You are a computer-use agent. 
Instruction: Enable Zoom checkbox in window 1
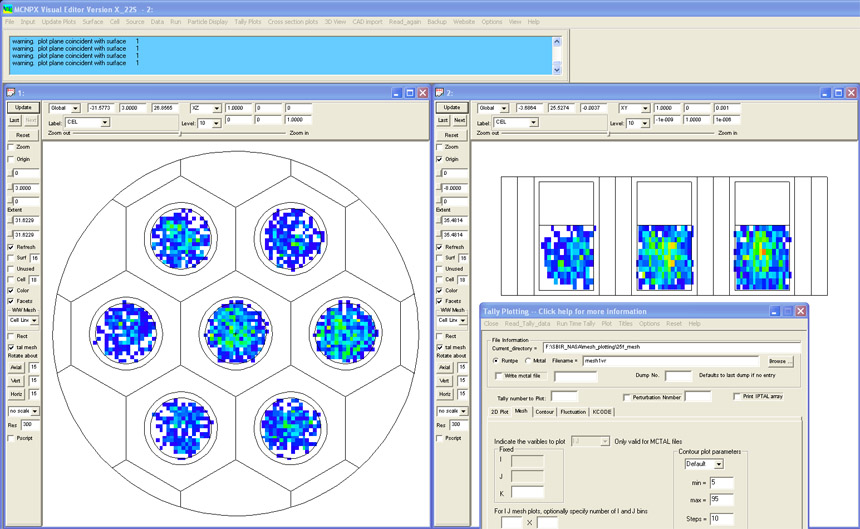pos(11,147)
